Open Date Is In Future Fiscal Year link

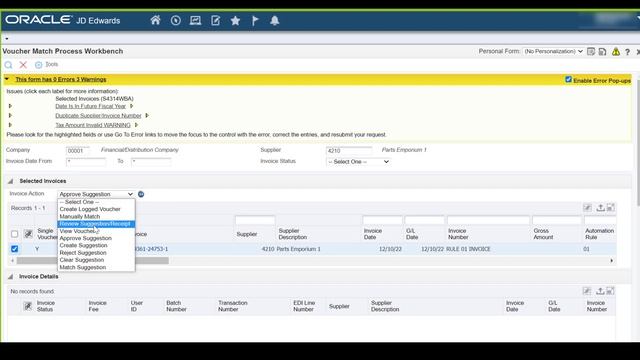(91, 106)
